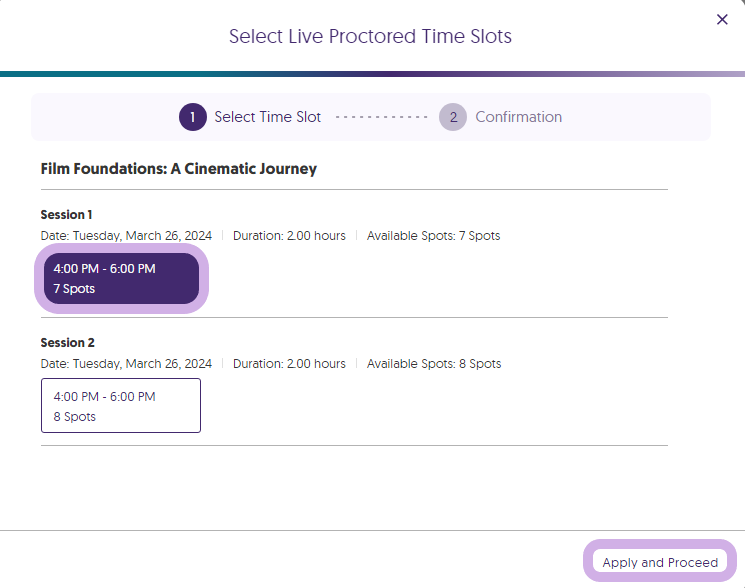Screen dimensions: 745x588
Task: Click the Select Live Proctored Time Slots title
Action: pos(370,37)
